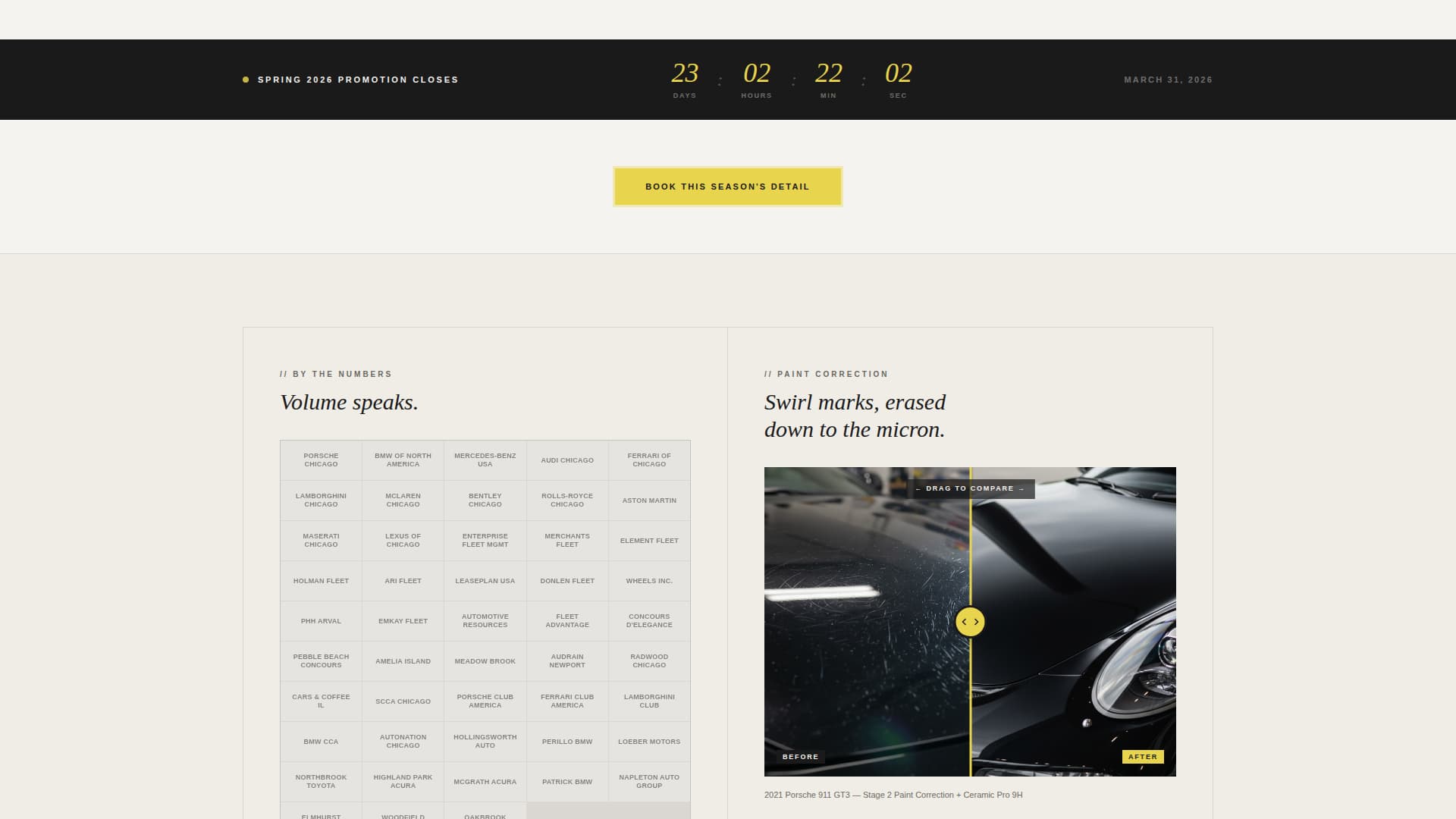Click the After label on the image
Screen dimensions: 1456x819
click(1143, 757)
